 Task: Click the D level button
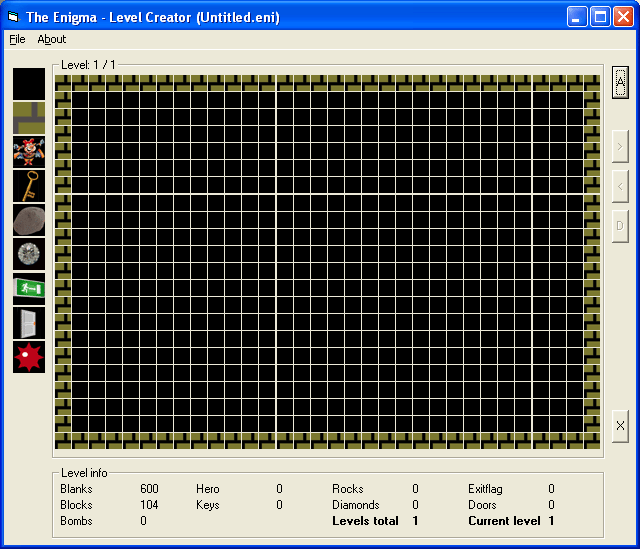[x=620, y=227]
